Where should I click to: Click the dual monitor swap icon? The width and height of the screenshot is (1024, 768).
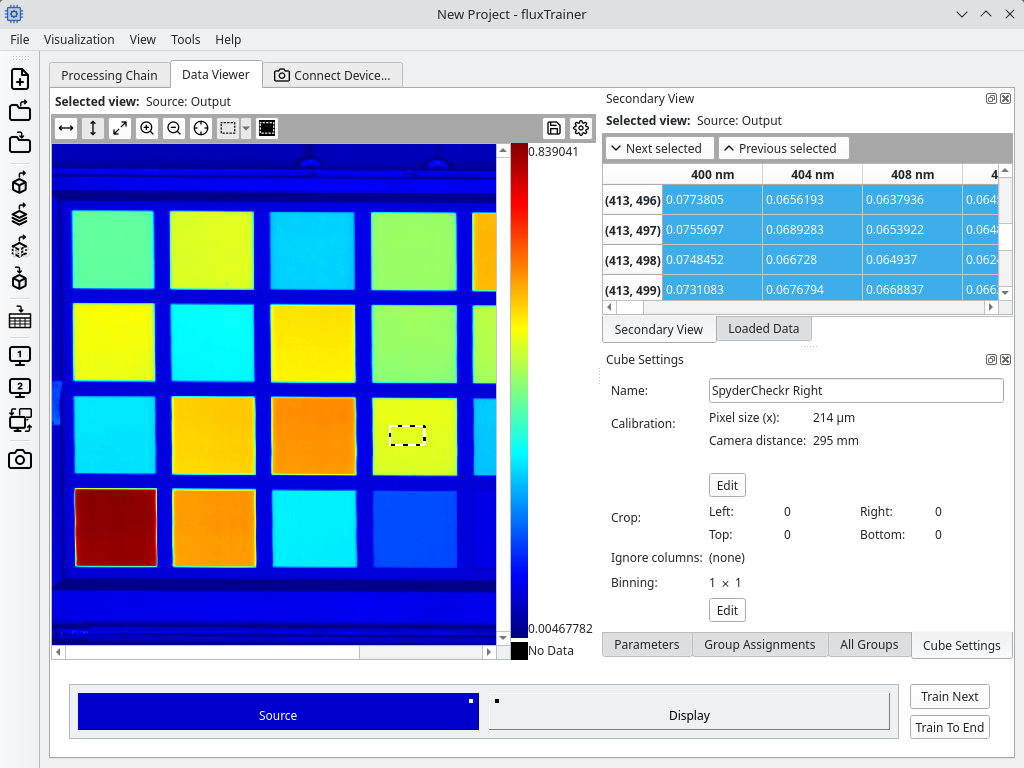point(20,420)
